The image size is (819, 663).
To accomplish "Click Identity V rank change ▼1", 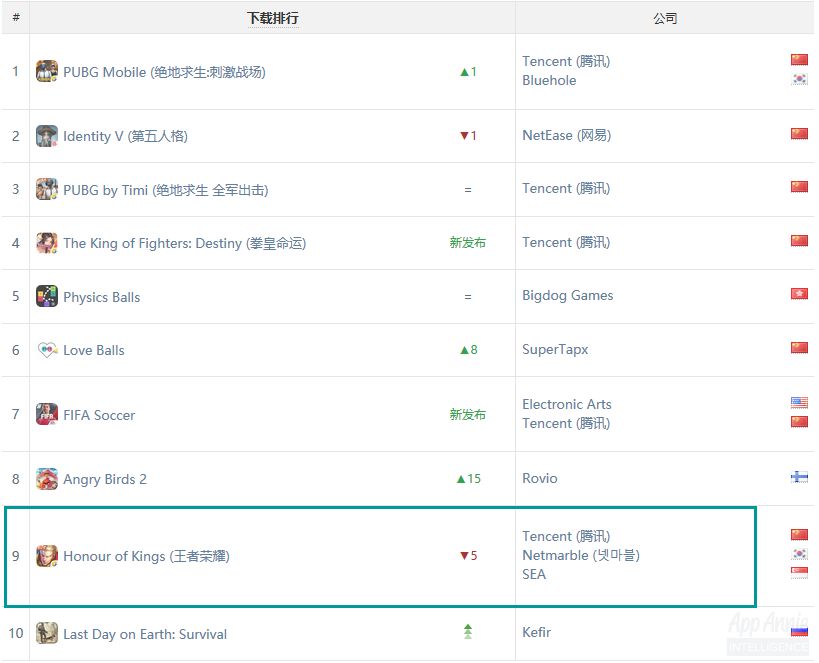I will point(469,136).
